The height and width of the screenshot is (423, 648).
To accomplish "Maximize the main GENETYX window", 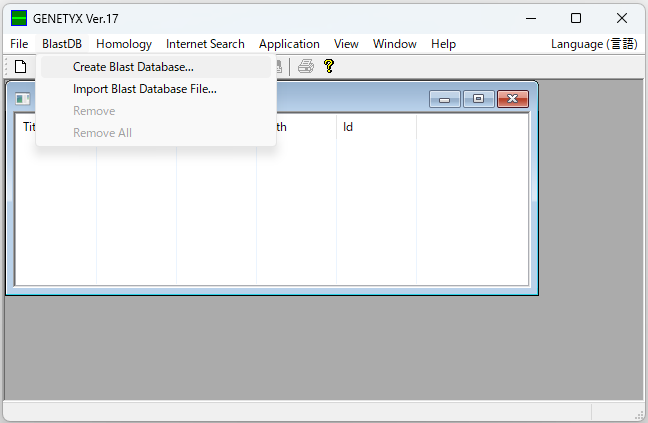I will (x=576, y=18).
